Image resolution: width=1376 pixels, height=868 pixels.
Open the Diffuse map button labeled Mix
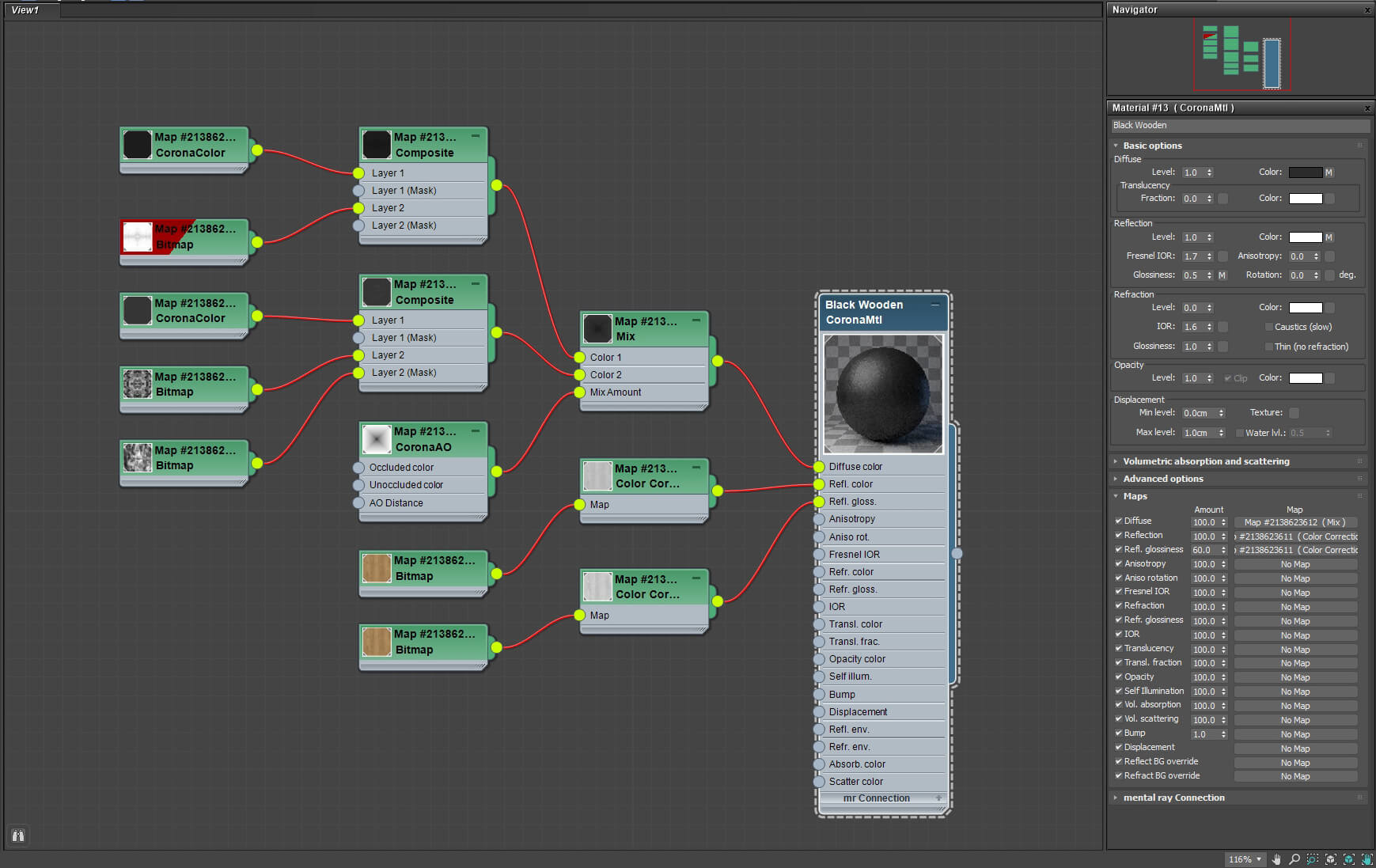coord(1295,522)
